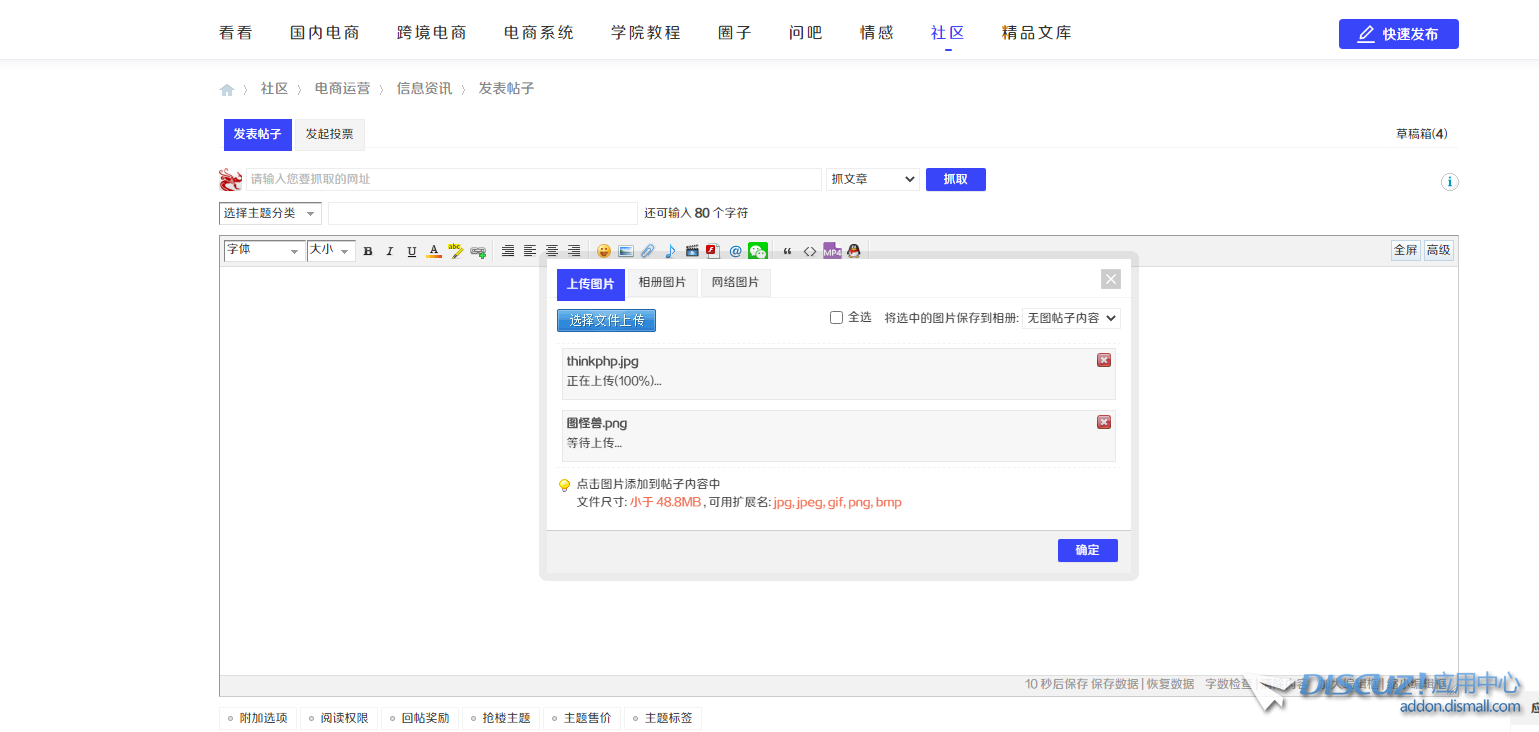Toggle underline formatting in the editor
This screenshot has height=732, width=1539.
(x=412, y=251)
